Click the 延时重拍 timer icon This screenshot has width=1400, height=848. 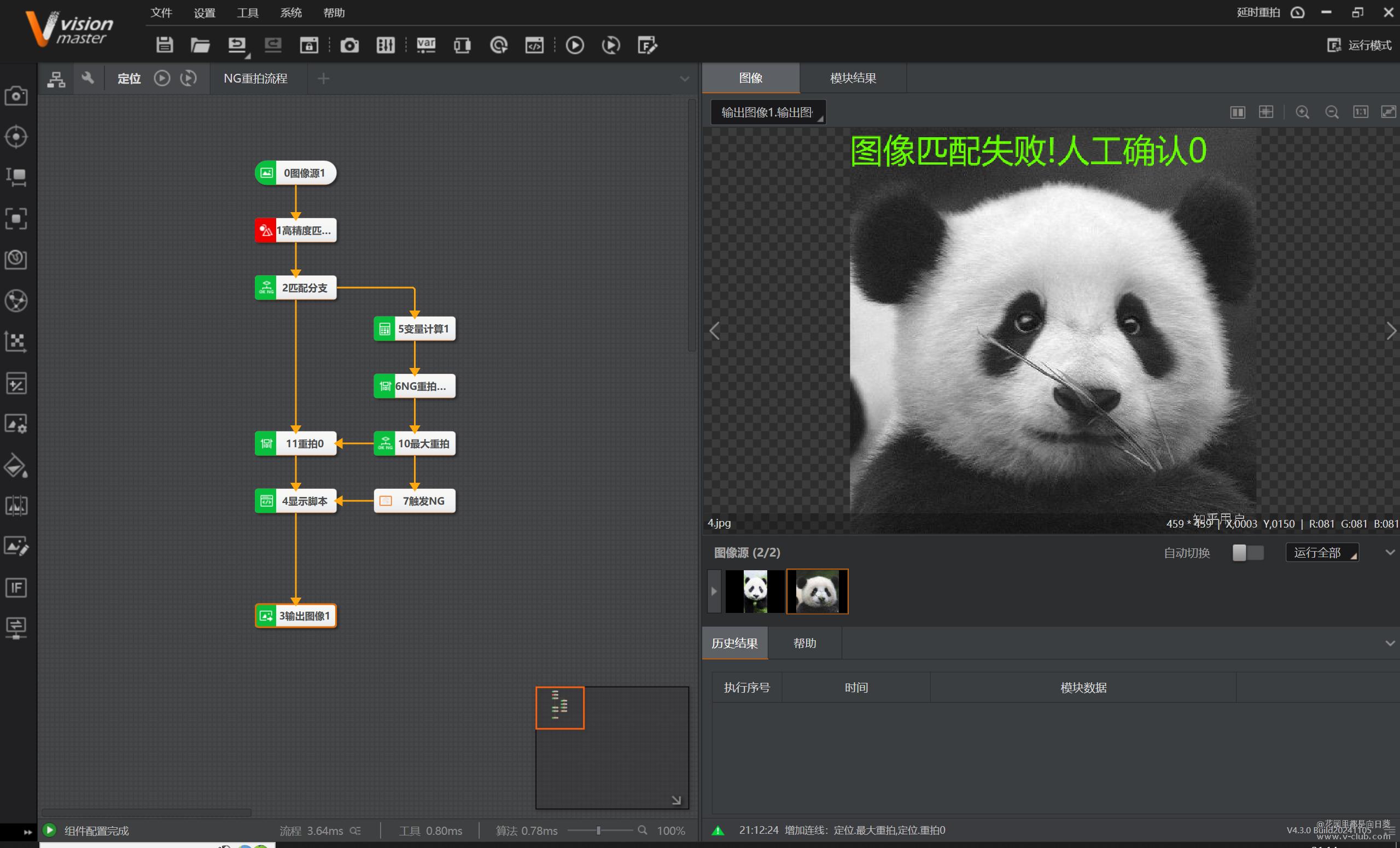point(1297,13)
